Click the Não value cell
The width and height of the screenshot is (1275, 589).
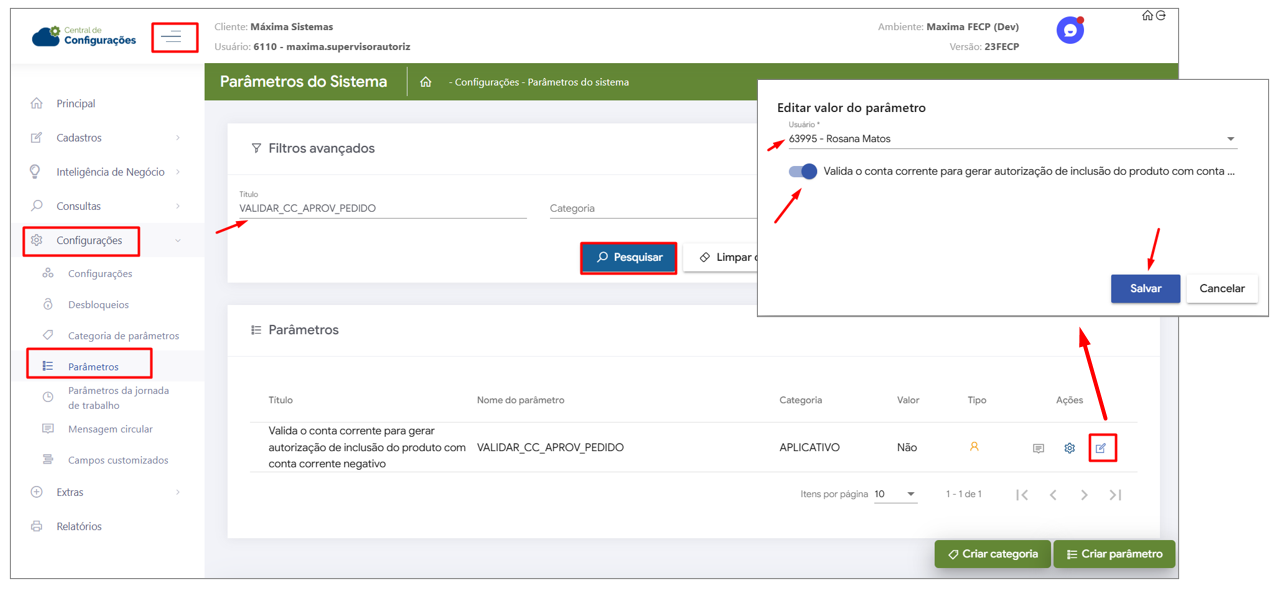[x=907, y=448]
